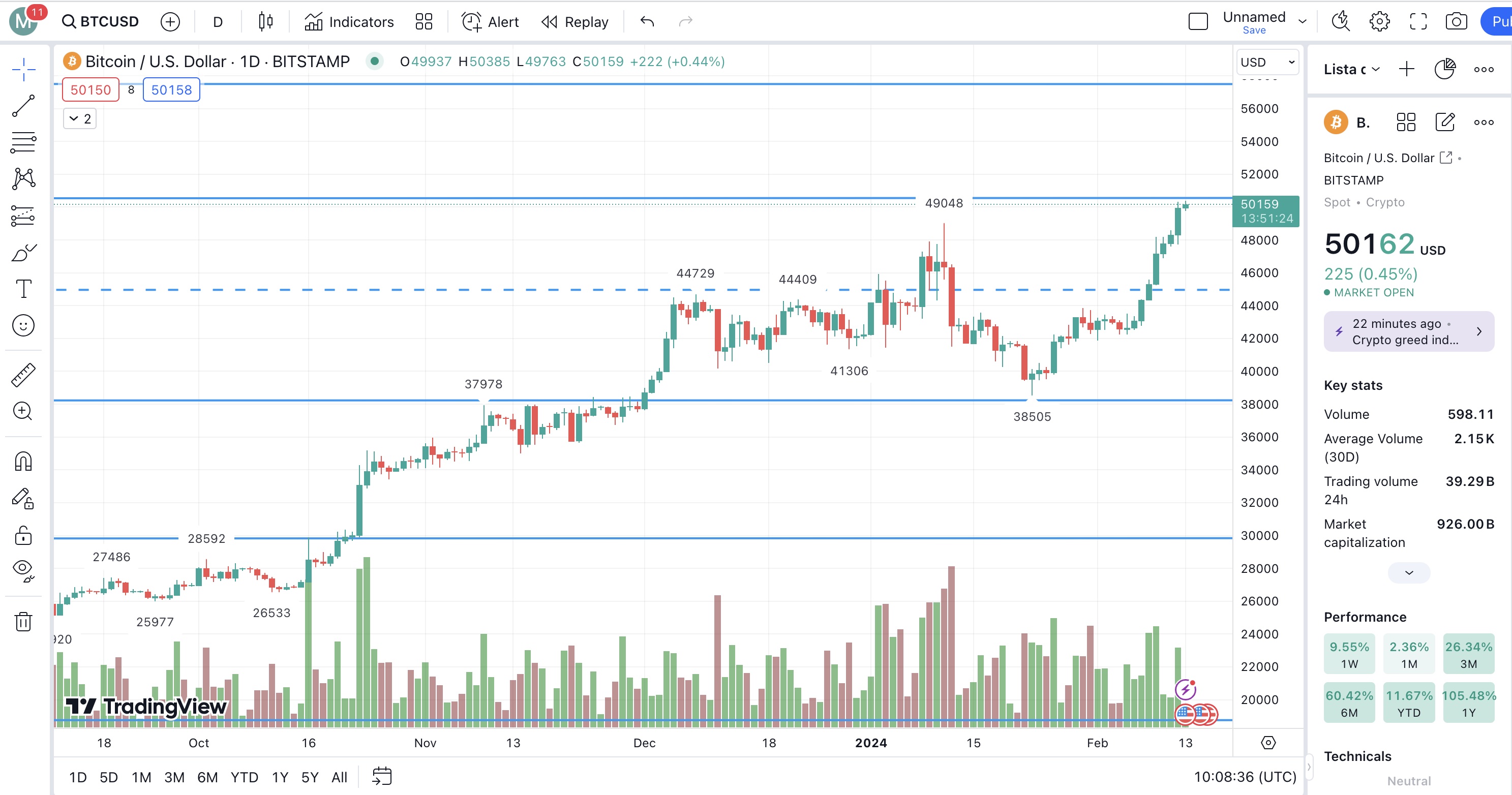Start bar Replay mode
Image resolution: width=1512 pixels, height=795 pixels.
(x=574, y=22)
